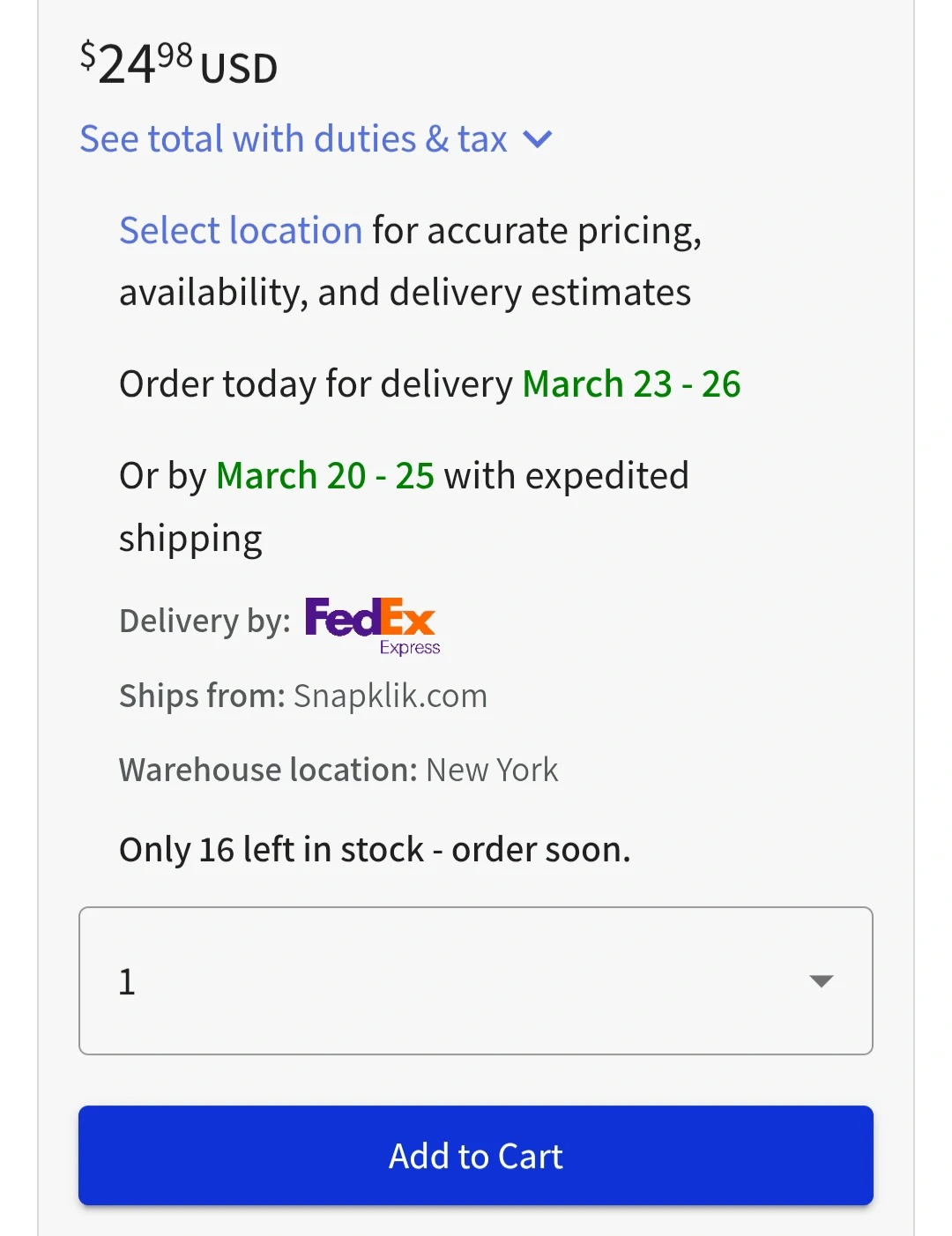Click the March 23 - 26 delivery date
Image resolution: width=952 pixels, height=1236 pixels.
point(631,384)
